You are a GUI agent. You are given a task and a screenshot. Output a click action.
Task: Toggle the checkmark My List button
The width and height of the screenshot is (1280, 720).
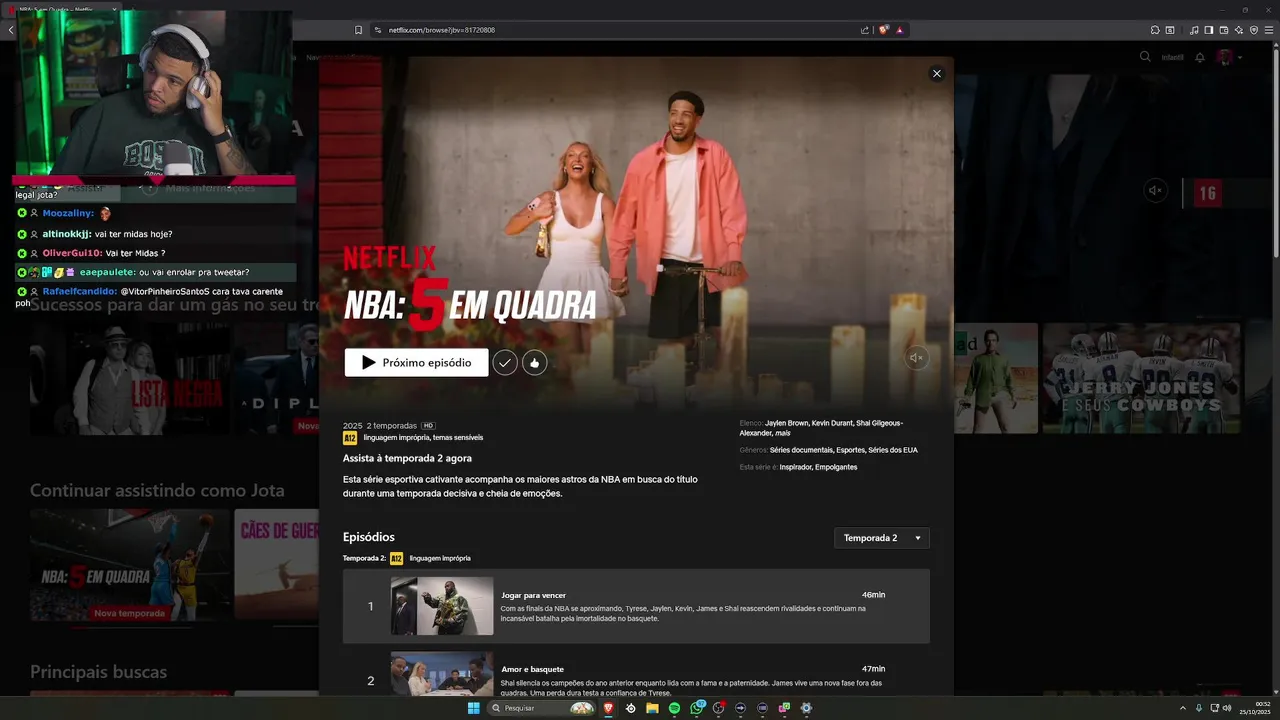[505, 363]
